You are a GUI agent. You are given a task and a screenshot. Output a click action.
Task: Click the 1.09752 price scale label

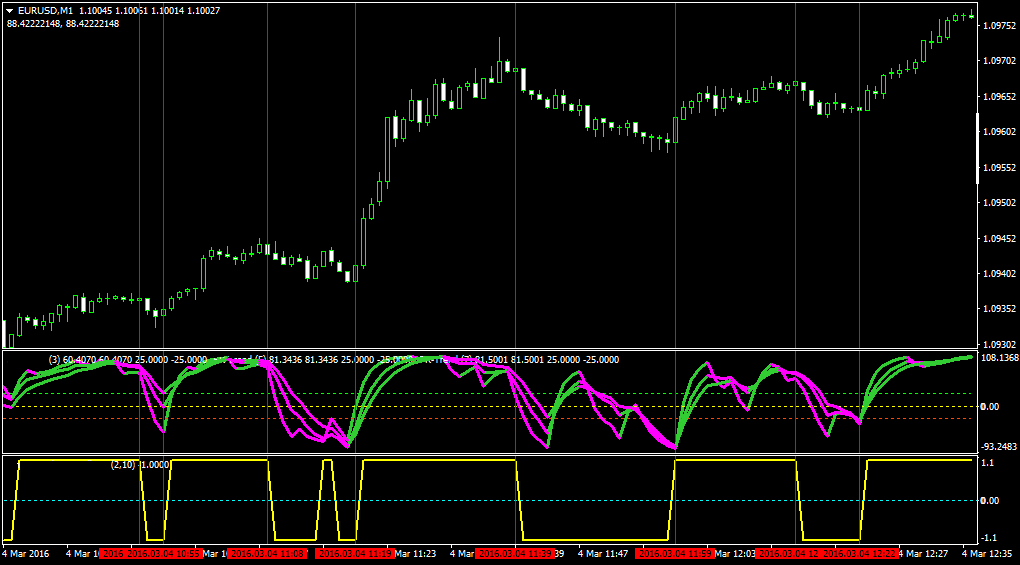(1000, 26)
